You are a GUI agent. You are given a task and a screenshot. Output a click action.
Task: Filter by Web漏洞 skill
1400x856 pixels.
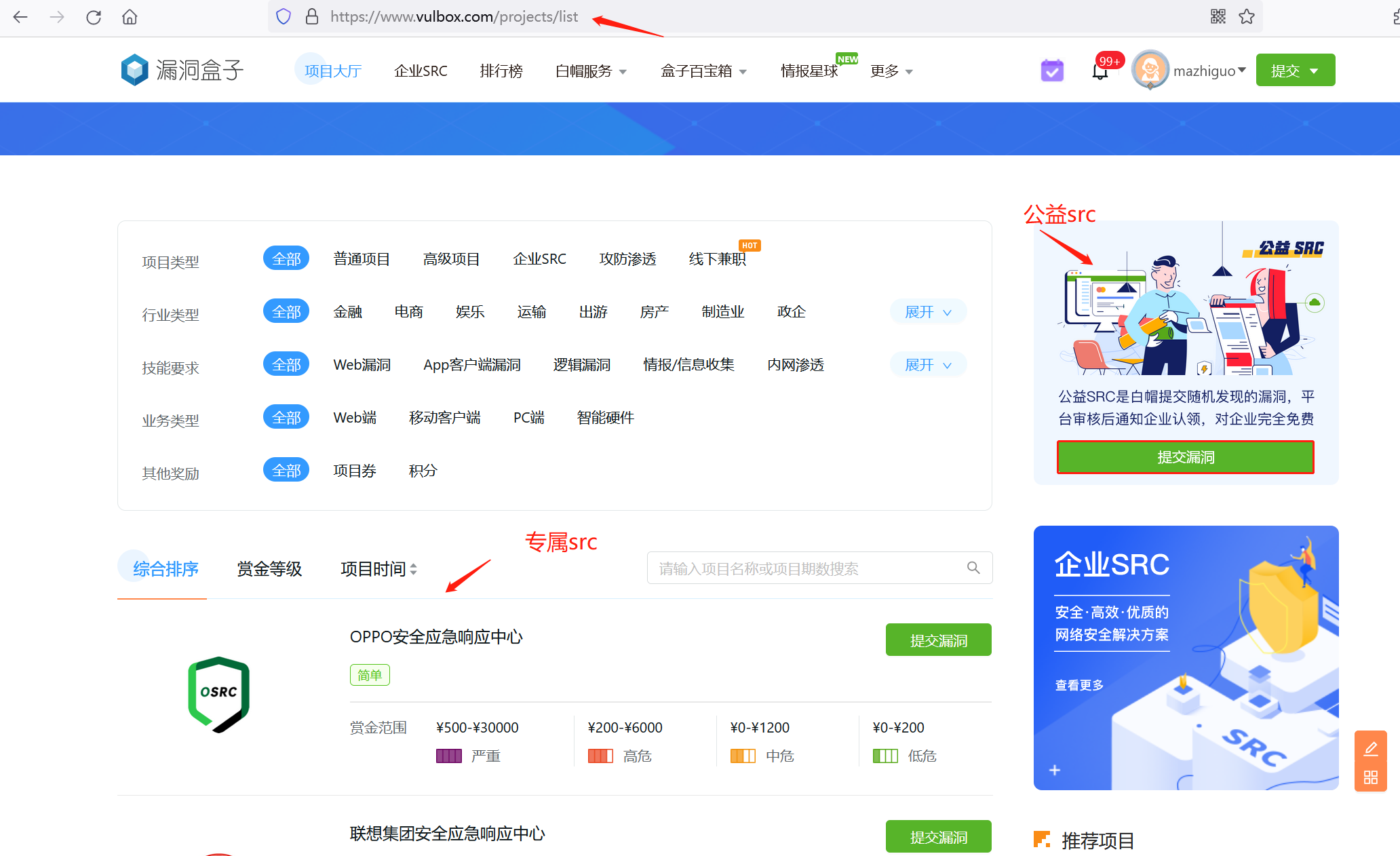[x=362, y=364]
